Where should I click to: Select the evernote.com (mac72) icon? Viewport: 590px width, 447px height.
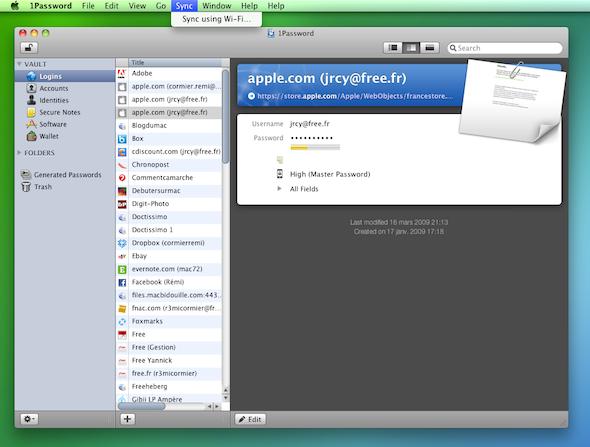click(122, 269)
